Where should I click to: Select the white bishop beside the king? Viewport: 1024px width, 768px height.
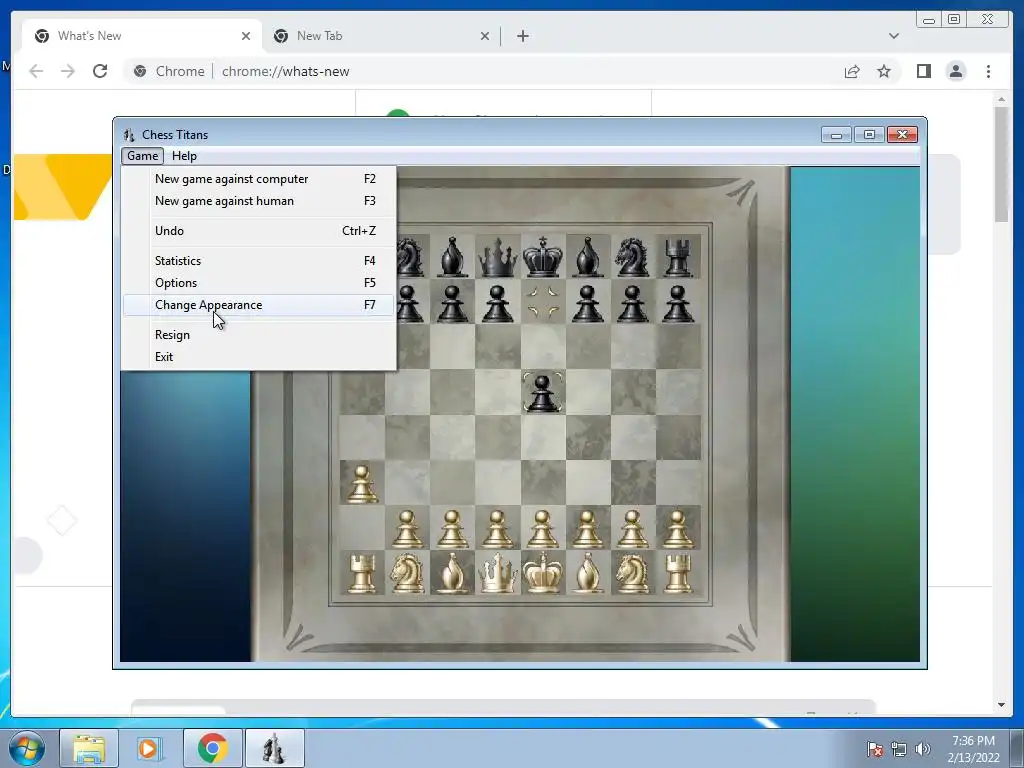pos(588,573)
